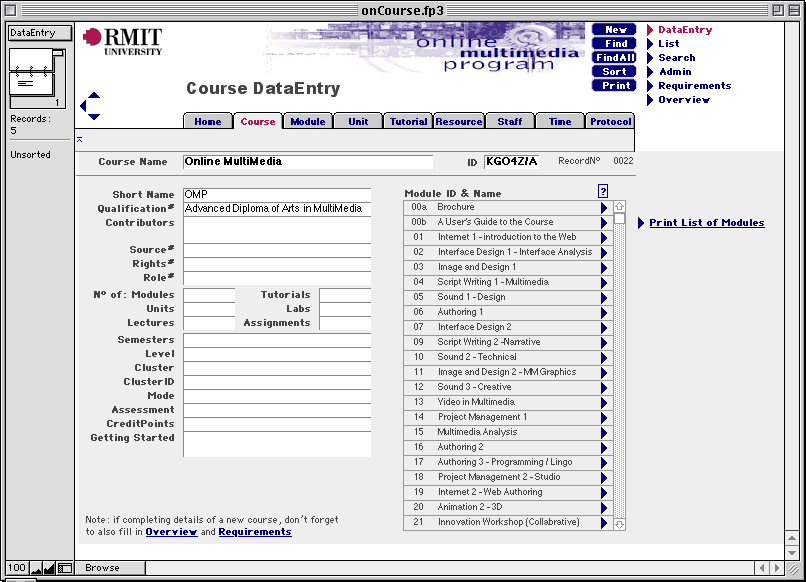Switch to the Staff tab
The image size is (806, 582).
pos(509,120)
